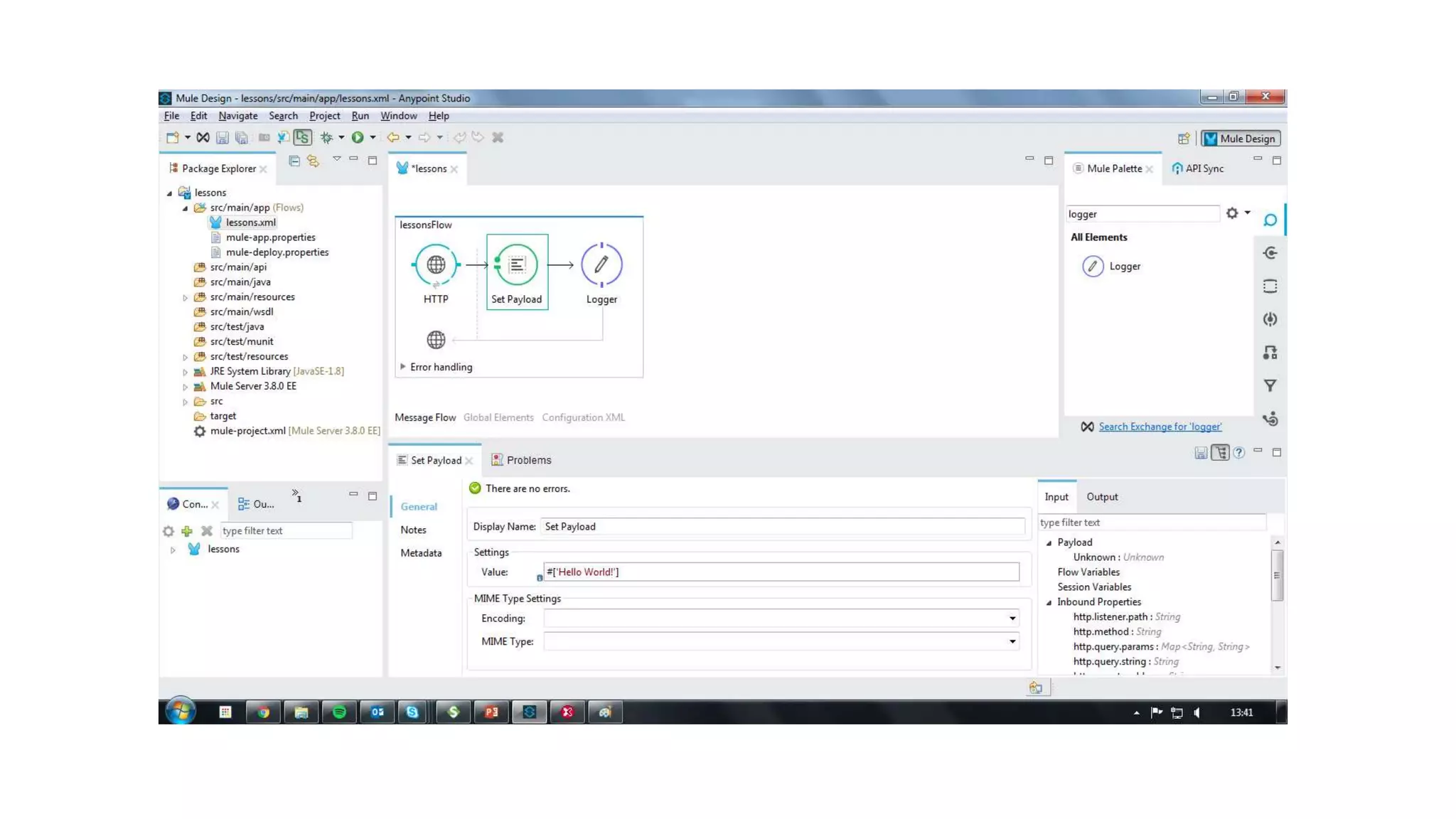Select the HTTP listener icon in lessonsFlow

point(436,265)
